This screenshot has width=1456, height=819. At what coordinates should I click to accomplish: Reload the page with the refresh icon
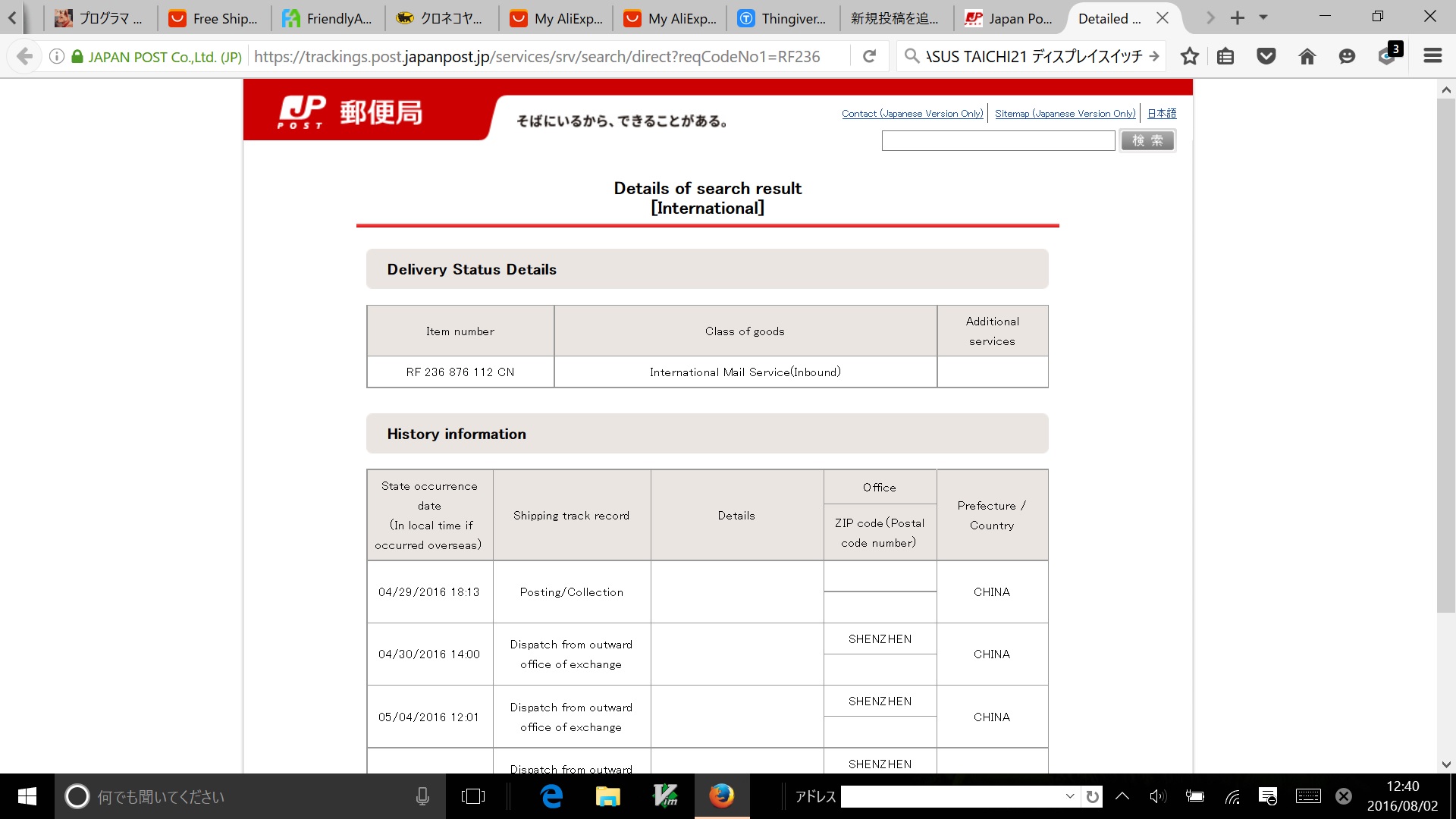click(x=870, y=56)
